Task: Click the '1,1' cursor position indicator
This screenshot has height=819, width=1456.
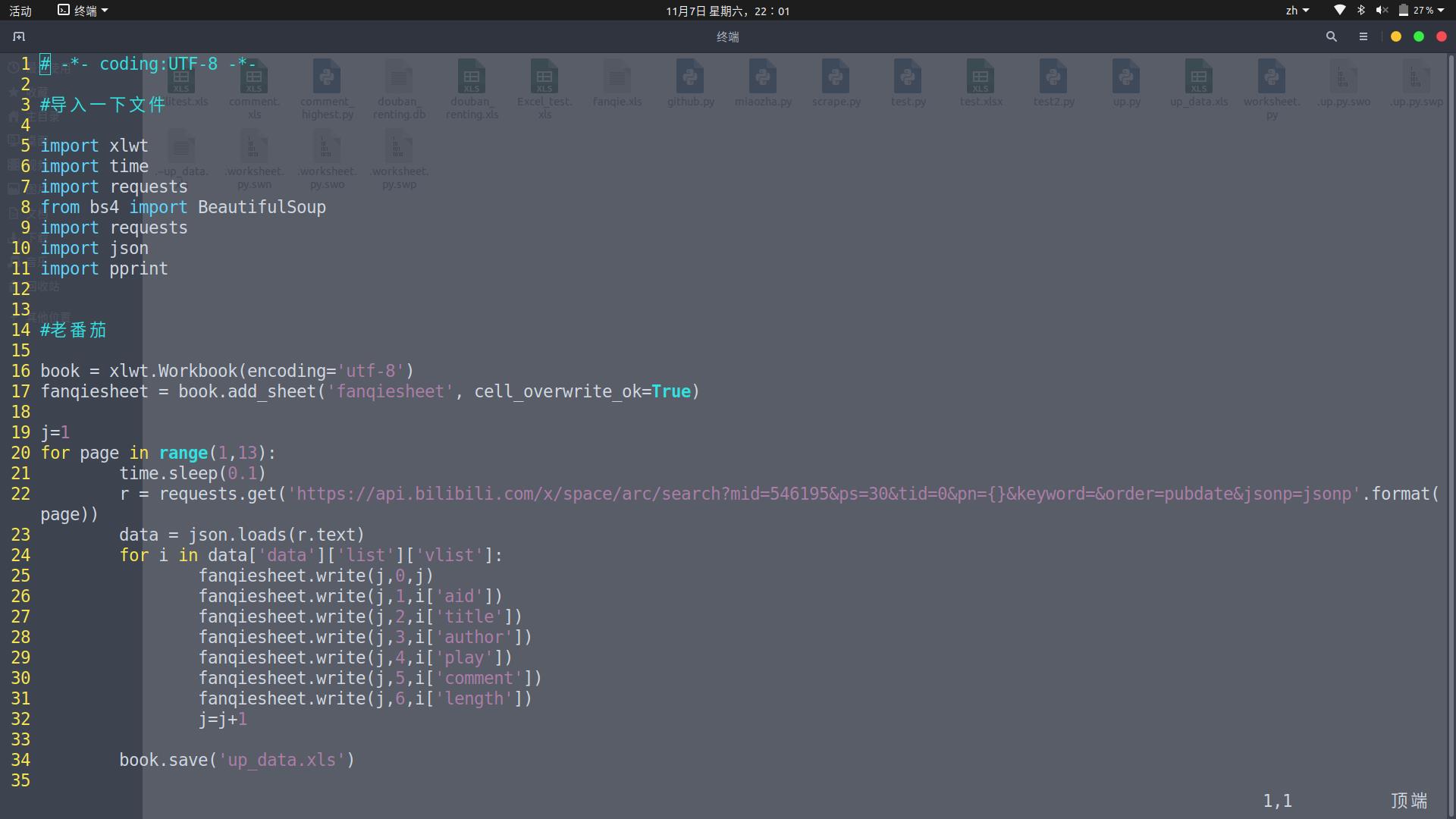Action: [1278, 801]
